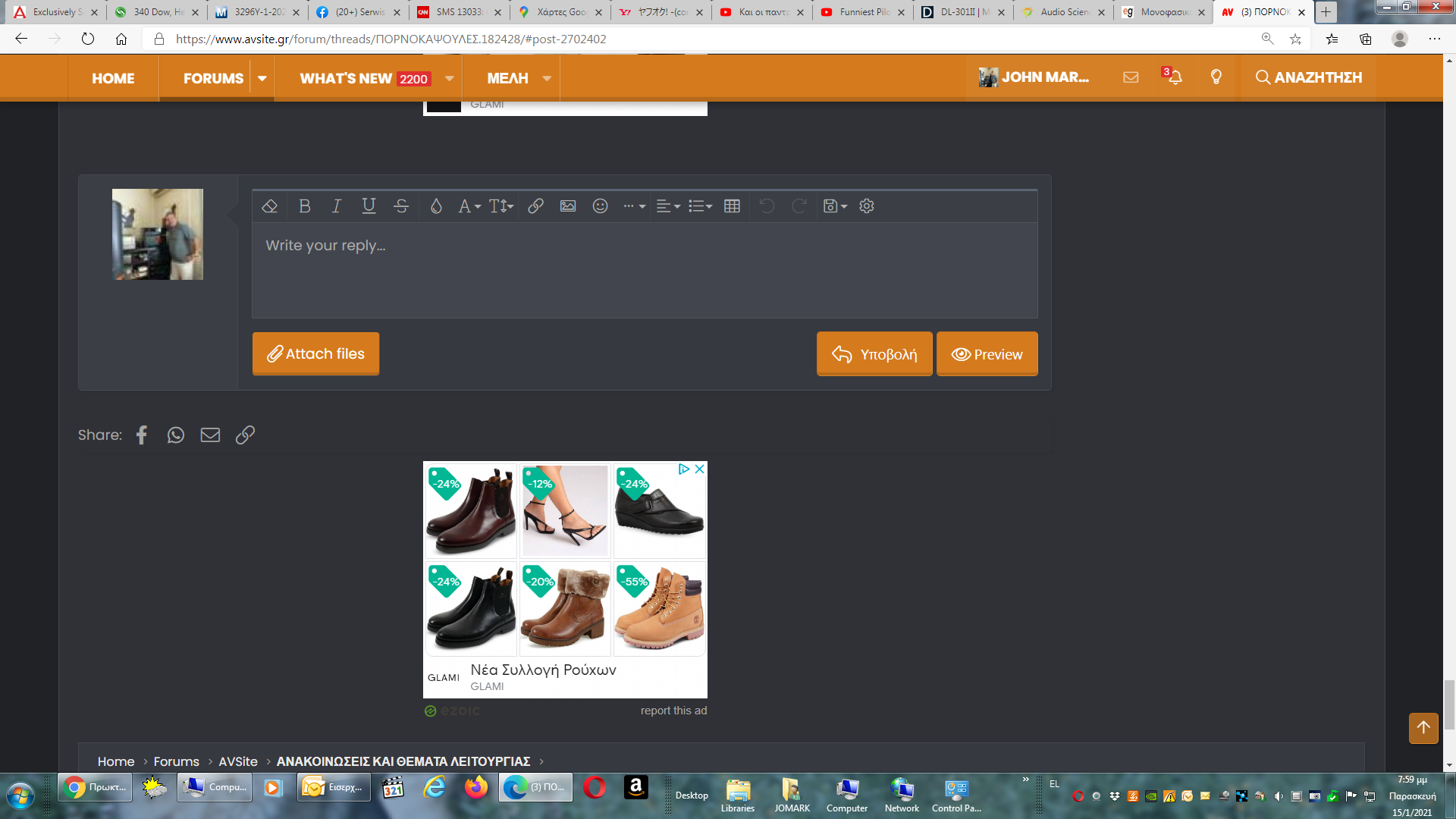Image resolution: width=1456 pixels, height=819 pixels.
Task: Click the Preview button
Action: click(x=987, y=354)
